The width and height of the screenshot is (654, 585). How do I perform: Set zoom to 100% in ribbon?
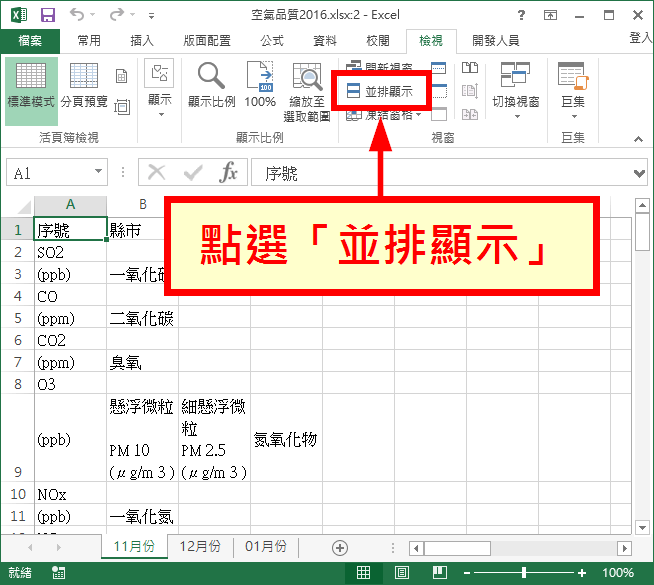click(x=260, y=85)
